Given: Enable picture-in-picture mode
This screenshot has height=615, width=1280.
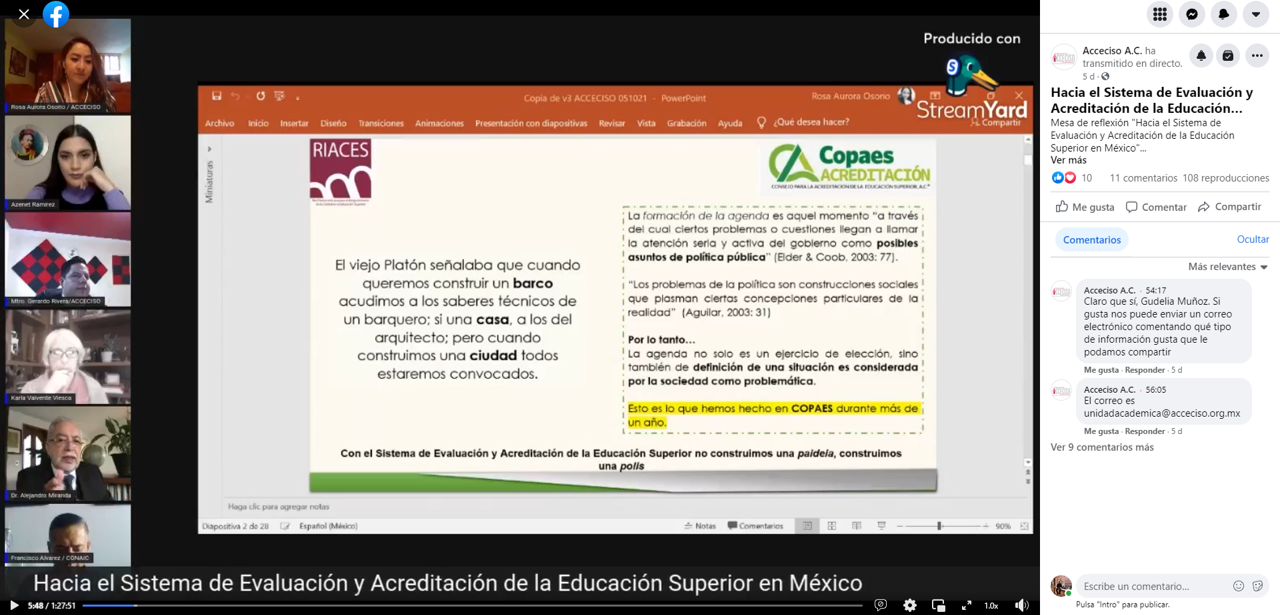Looking at the screenshot, I should (938, 605).
